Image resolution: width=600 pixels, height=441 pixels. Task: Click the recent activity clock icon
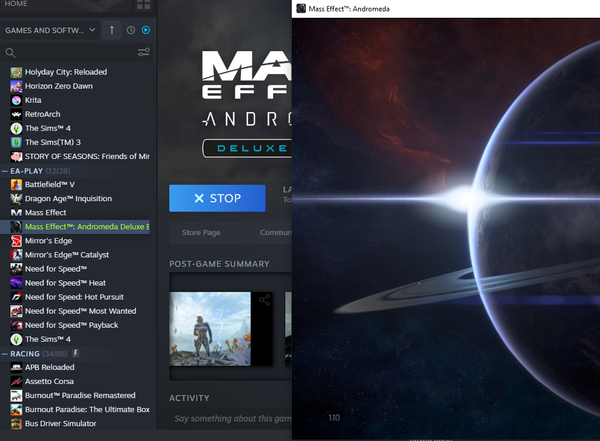[x=131, y=30]
